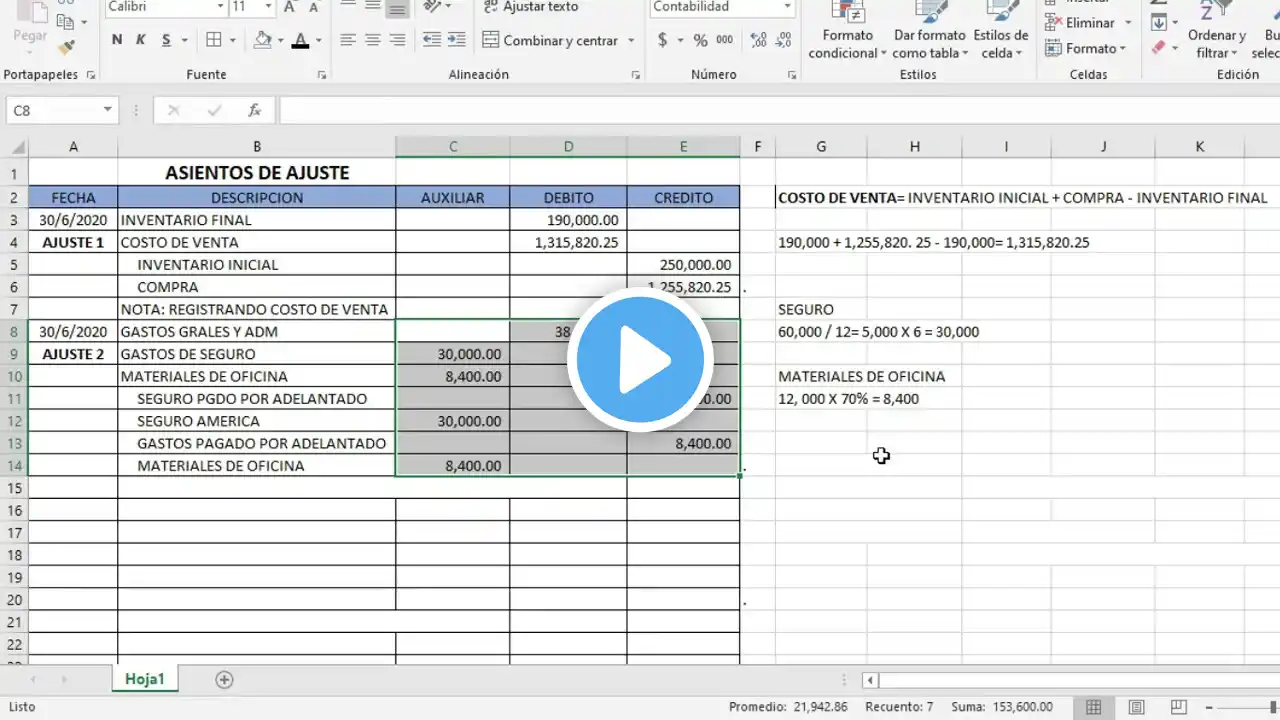Viewport: 1280px width, 720px height.
Task: Open fill color dropdown arrow
Action: pos(281,41)
